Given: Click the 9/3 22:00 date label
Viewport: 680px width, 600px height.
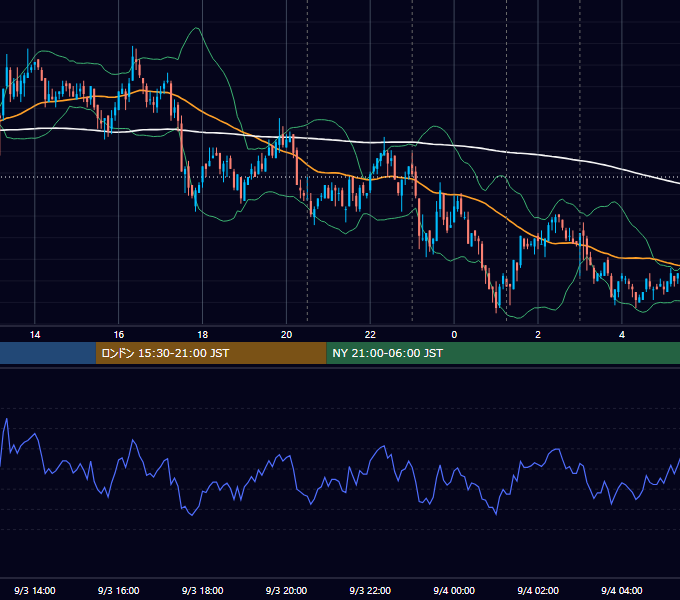Looking at the screenshot, I should 370,590.
